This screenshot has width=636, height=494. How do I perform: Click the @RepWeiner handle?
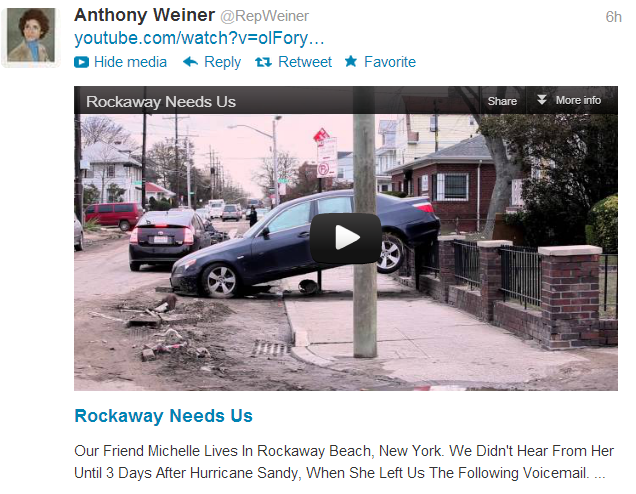coord(264,16)
